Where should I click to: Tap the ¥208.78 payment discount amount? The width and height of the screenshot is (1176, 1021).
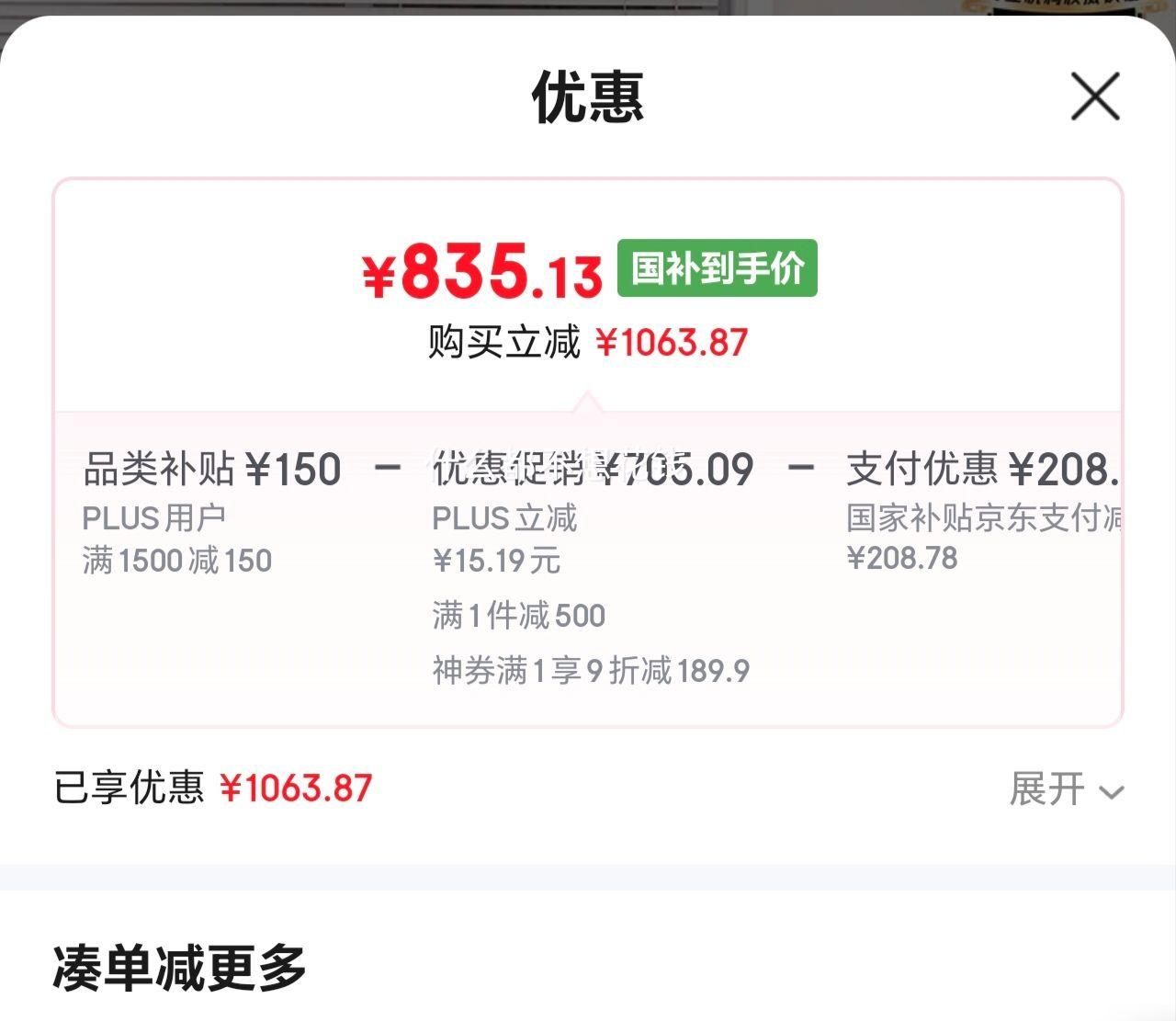[902, 558]
